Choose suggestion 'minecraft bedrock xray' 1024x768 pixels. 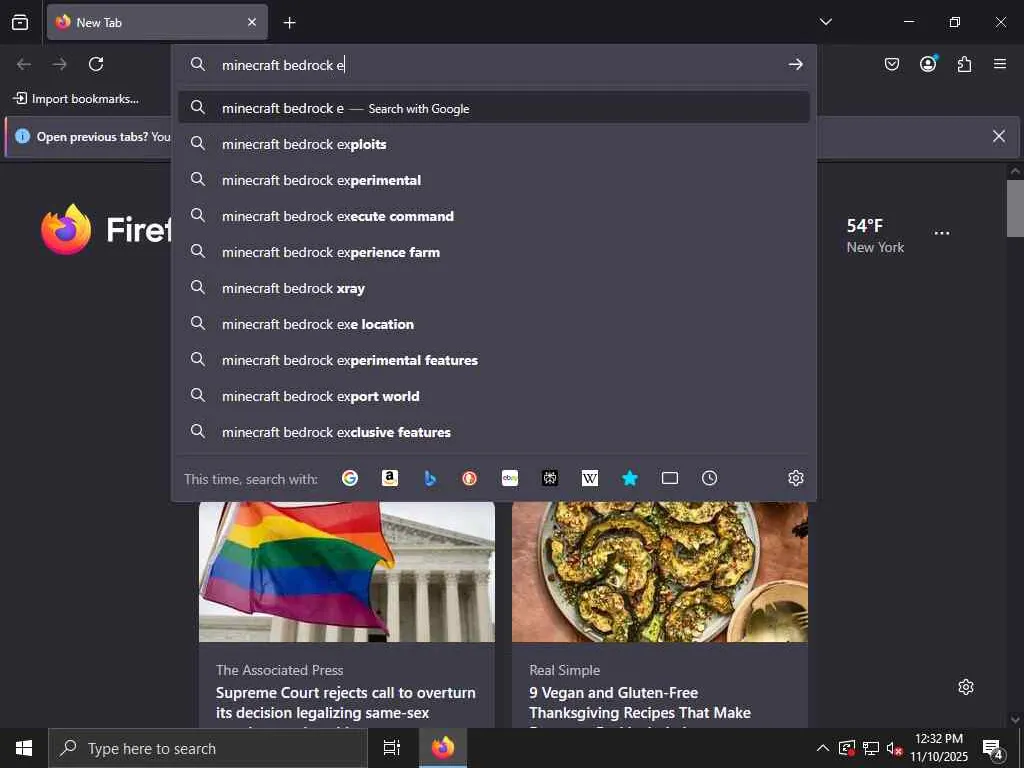[494, 287]
